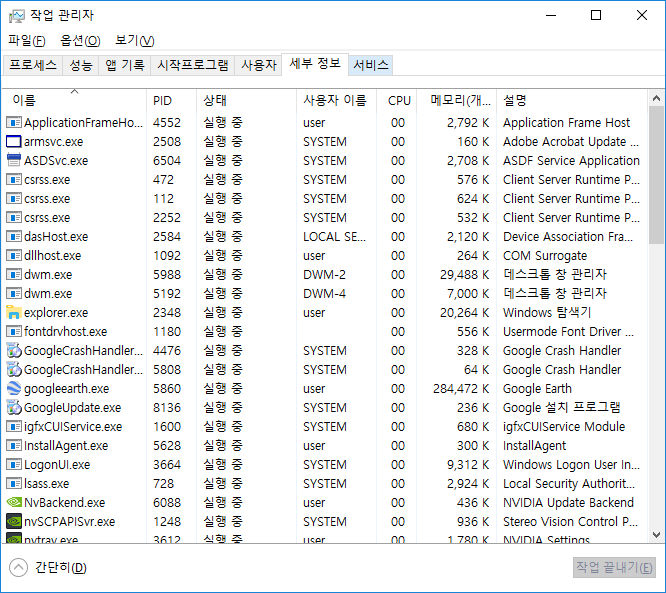This screenshot has height=593, width=666.
Task: Click the ApplicationFrameHost process icon
Action: click(14, 122)
